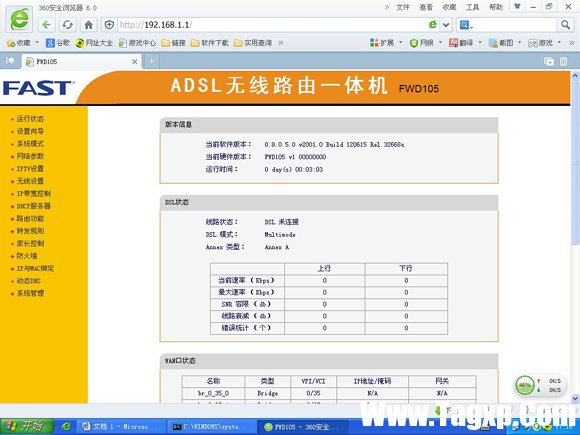The height and width of the screenshot is (435, 580).
Task: Open the 扩展 extensions tool
Action: [x=382, y=43]
